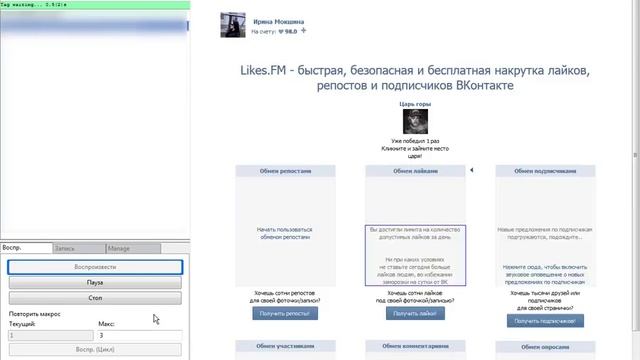Click 'Кликните и займите место царя!' text
640x360 pixels.
(415, 152)
